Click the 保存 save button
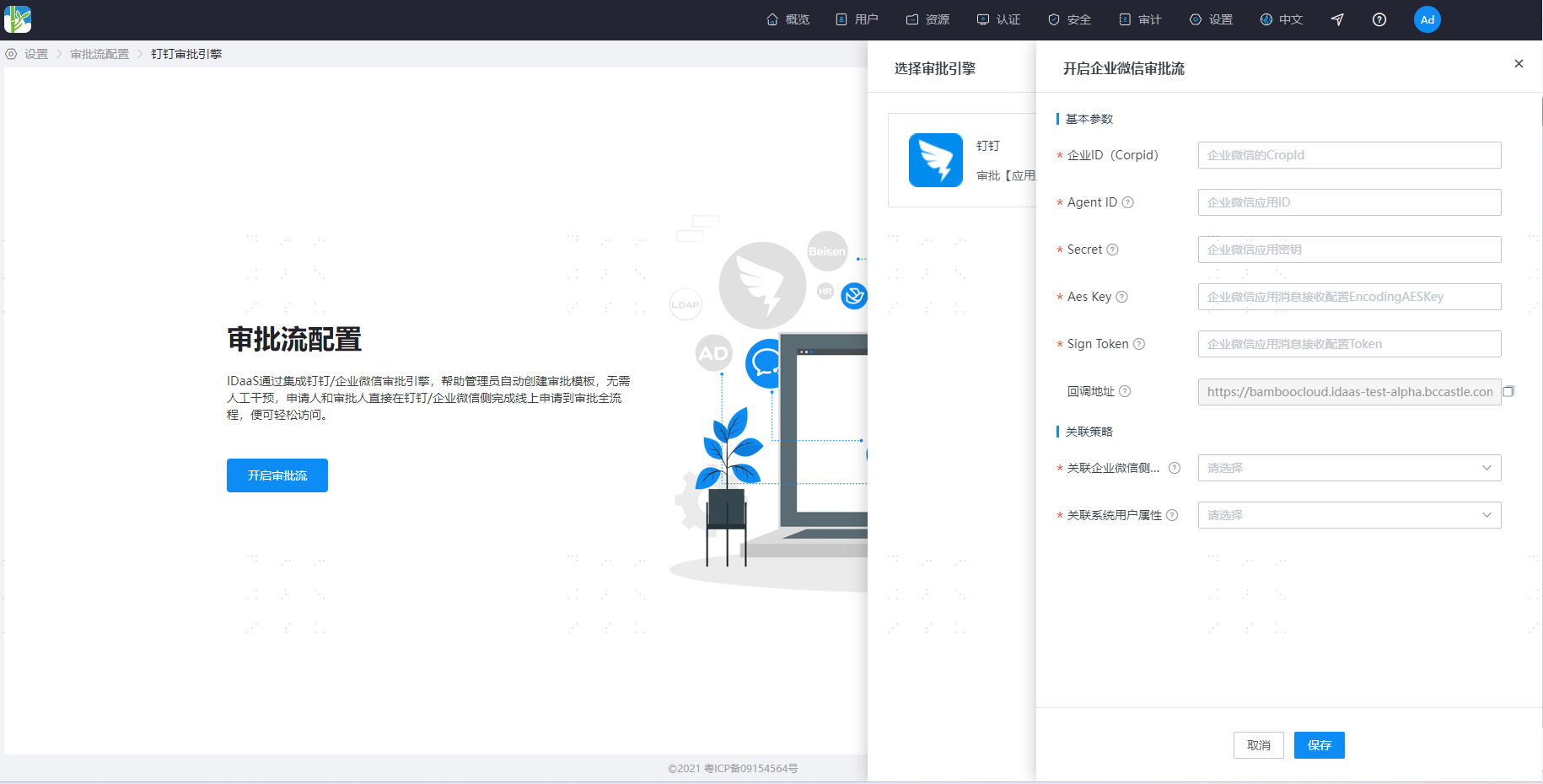1543x784 pixels. [x=1320, y=745]
